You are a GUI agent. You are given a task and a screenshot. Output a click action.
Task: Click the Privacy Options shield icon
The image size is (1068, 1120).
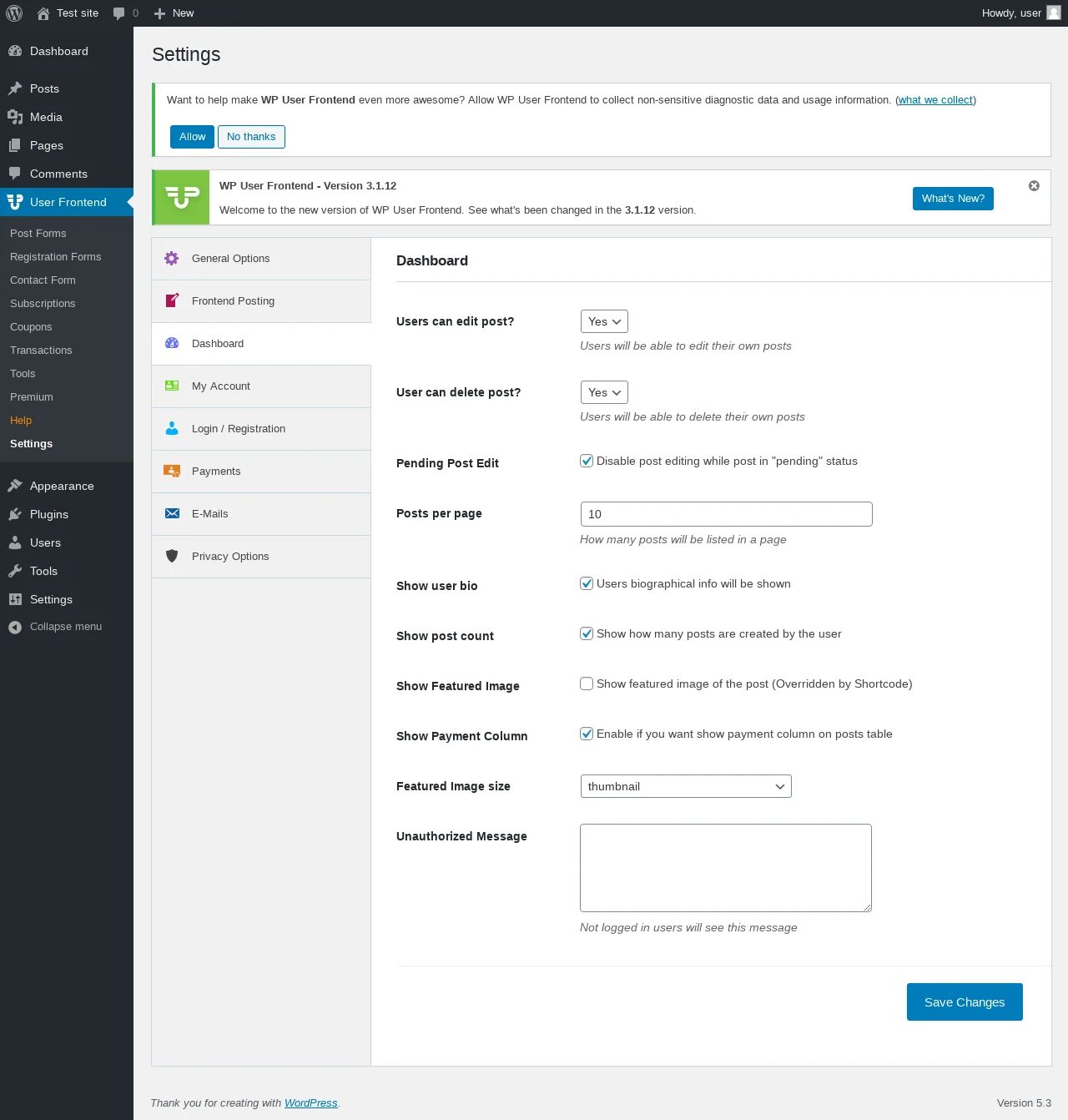tap(172, 556)
